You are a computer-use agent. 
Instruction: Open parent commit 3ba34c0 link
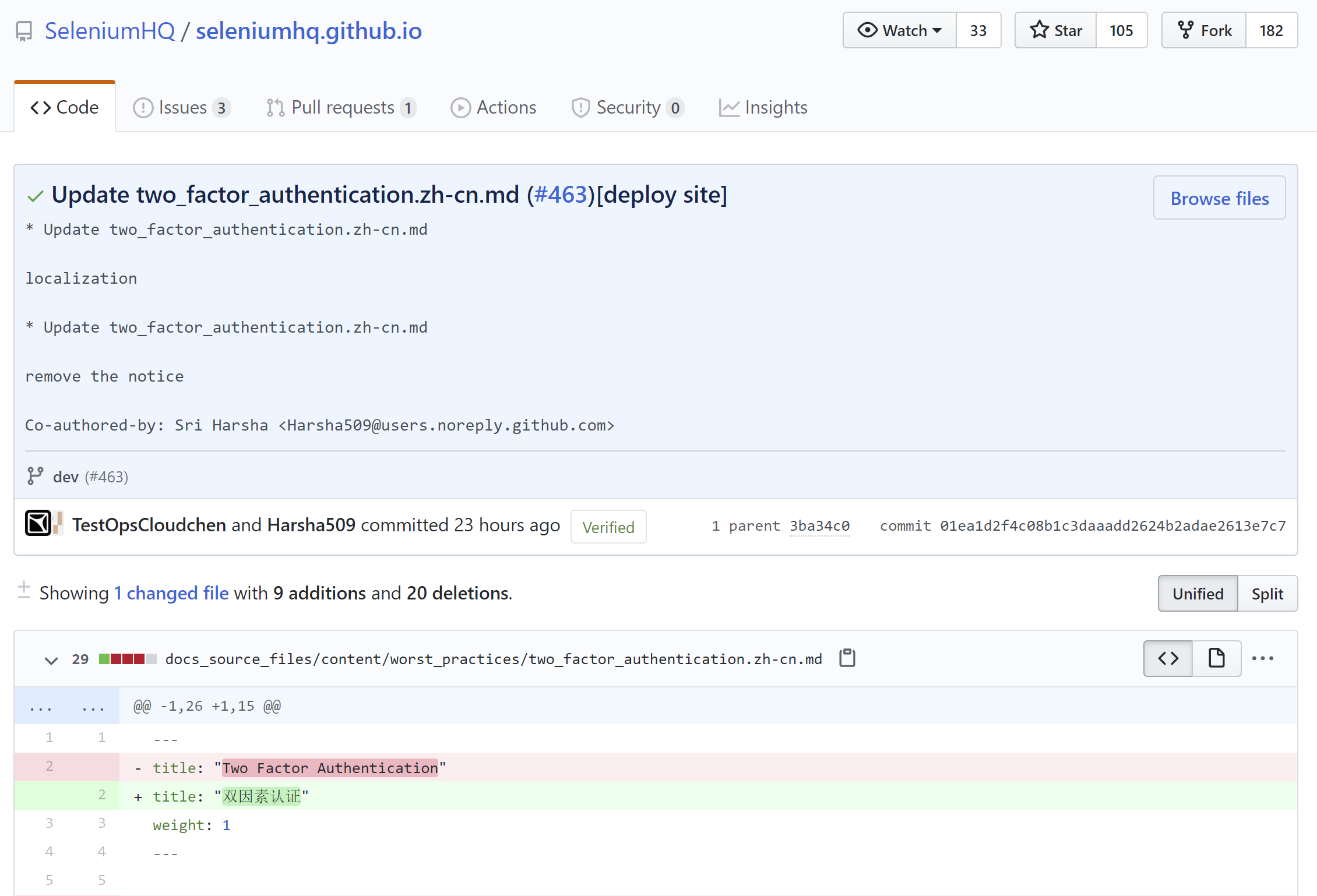[819, 526]
